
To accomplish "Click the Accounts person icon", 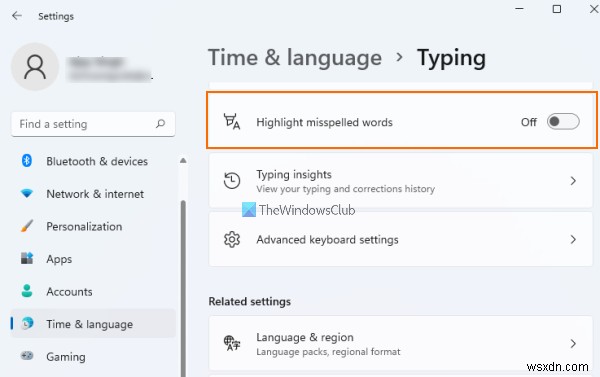I will (x=27, y=291).
